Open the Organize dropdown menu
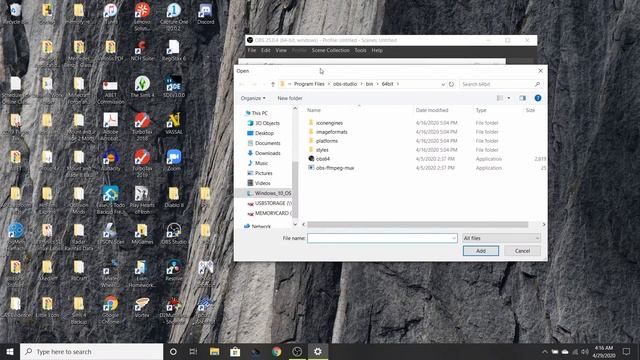Image resolution: width=640 pixels, height=360 pixels. pyautogui.click(x=253, y=98)
